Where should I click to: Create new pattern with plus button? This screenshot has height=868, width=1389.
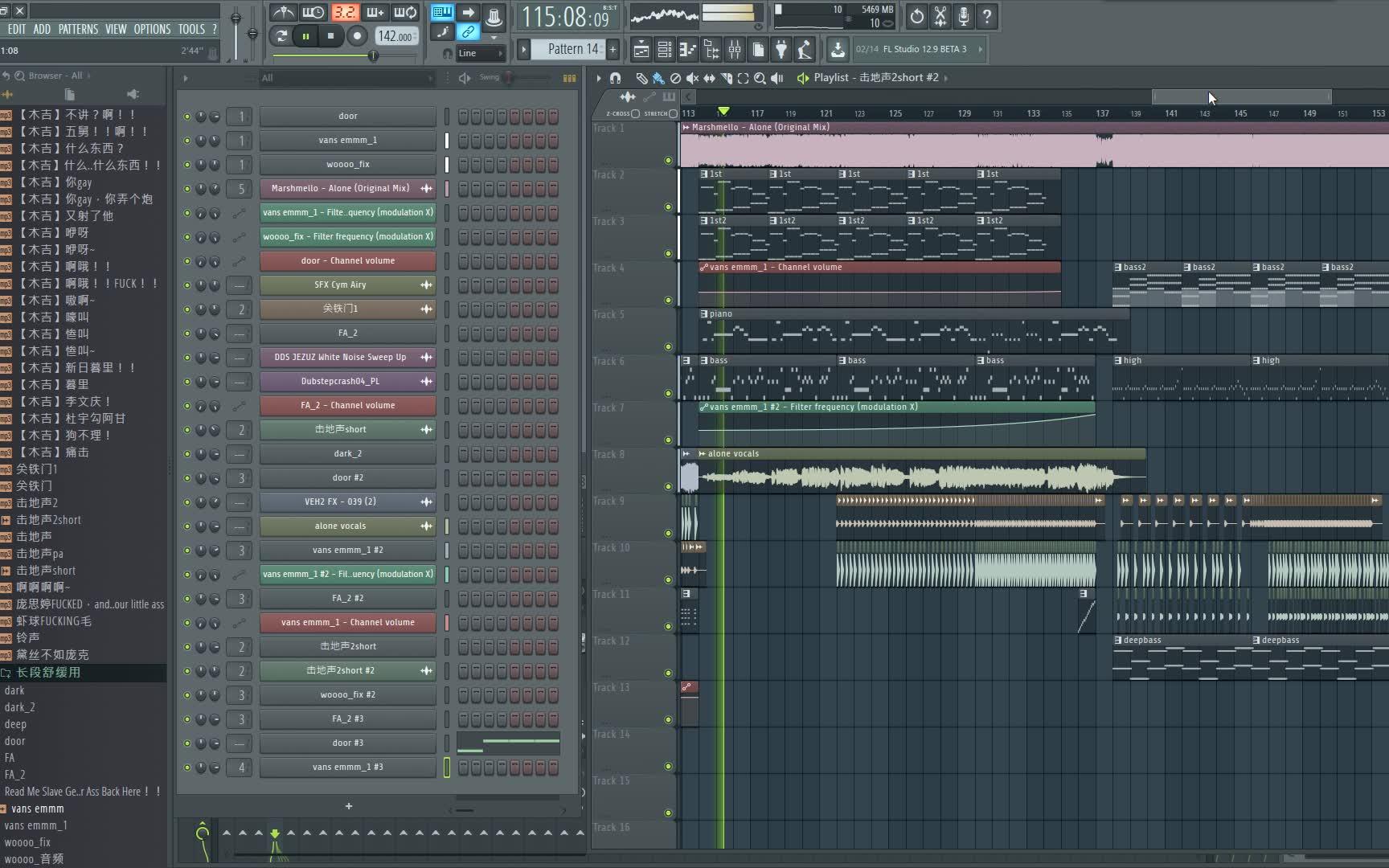(x=613, y=49)
